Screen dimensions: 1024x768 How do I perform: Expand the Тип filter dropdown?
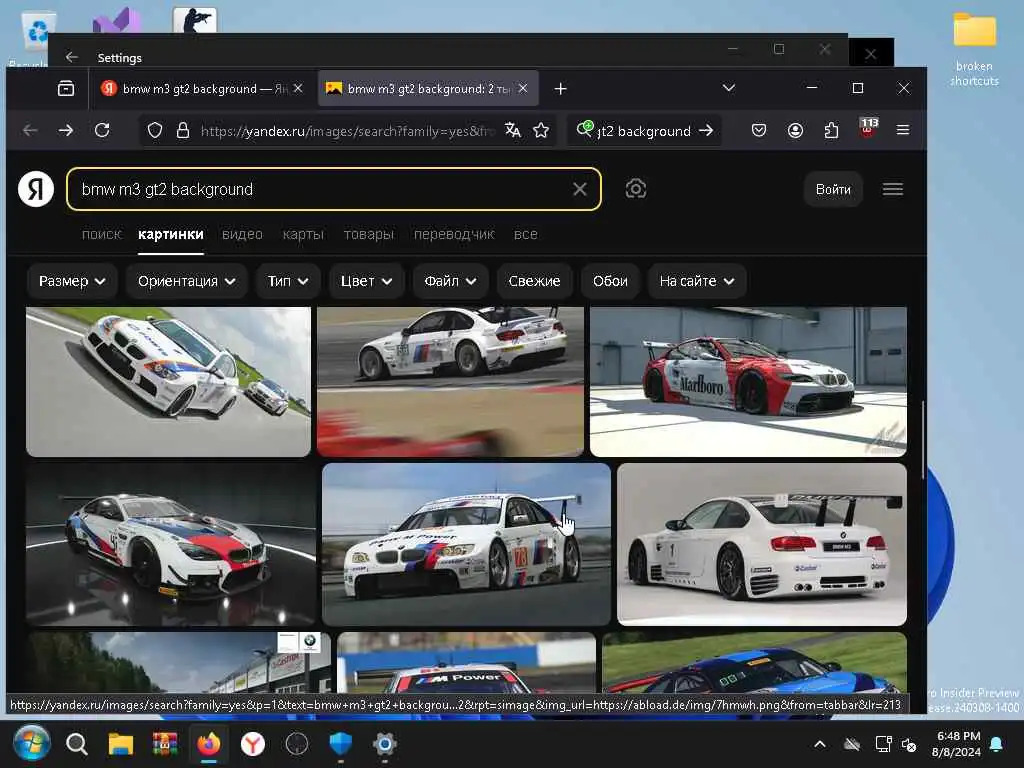(x=287, y=281)
